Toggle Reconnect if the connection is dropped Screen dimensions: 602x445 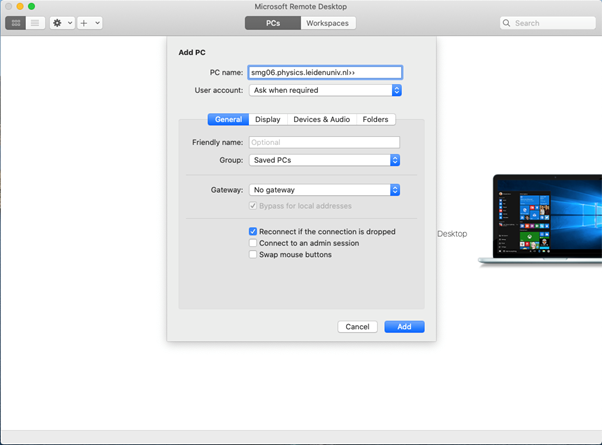(253, 231)
